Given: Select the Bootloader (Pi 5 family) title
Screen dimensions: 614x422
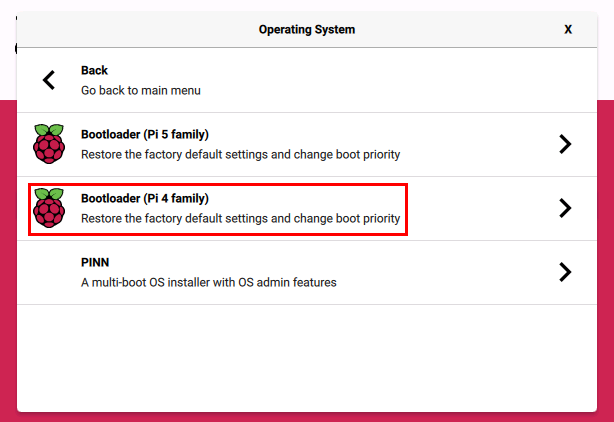Looking at the screenshot, I should click(144, 135).
